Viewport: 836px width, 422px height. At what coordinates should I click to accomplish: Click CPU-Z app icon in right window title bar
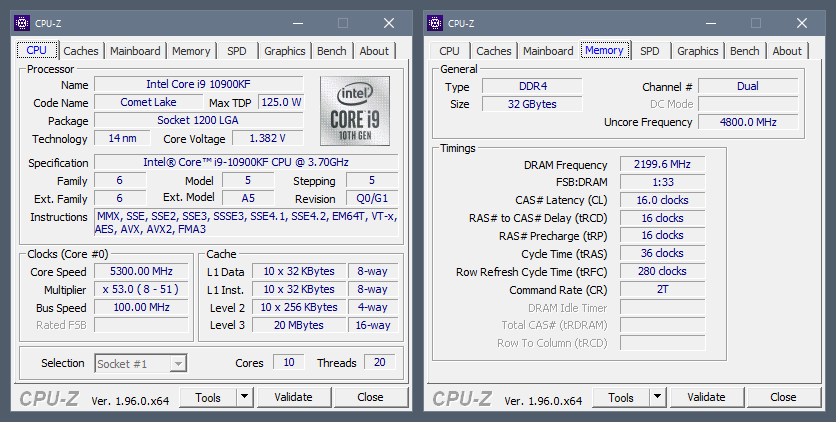(x=435, y=23)
